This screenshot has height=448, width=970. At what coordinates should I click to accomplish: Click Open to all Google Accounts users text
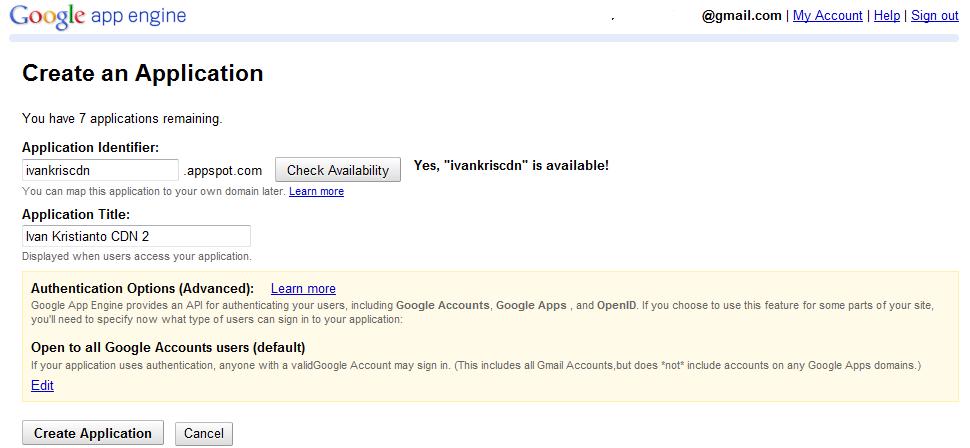(168, 347)
